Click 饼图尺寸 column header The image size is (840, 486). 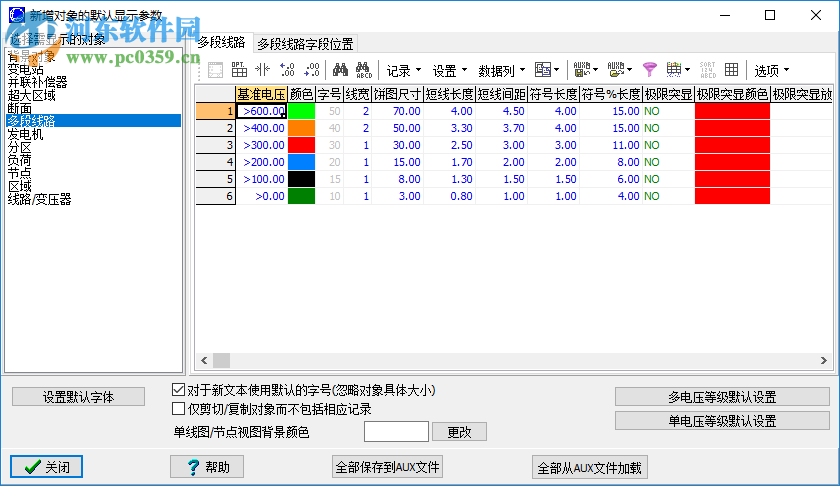pos(397,94)
